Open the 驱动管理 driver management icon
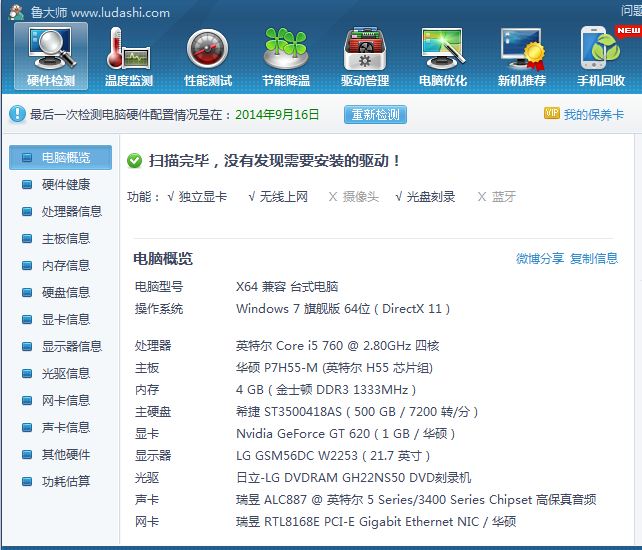Image resolution: width=642 pixels, height=550 pixels. click(x=365, y=55)
